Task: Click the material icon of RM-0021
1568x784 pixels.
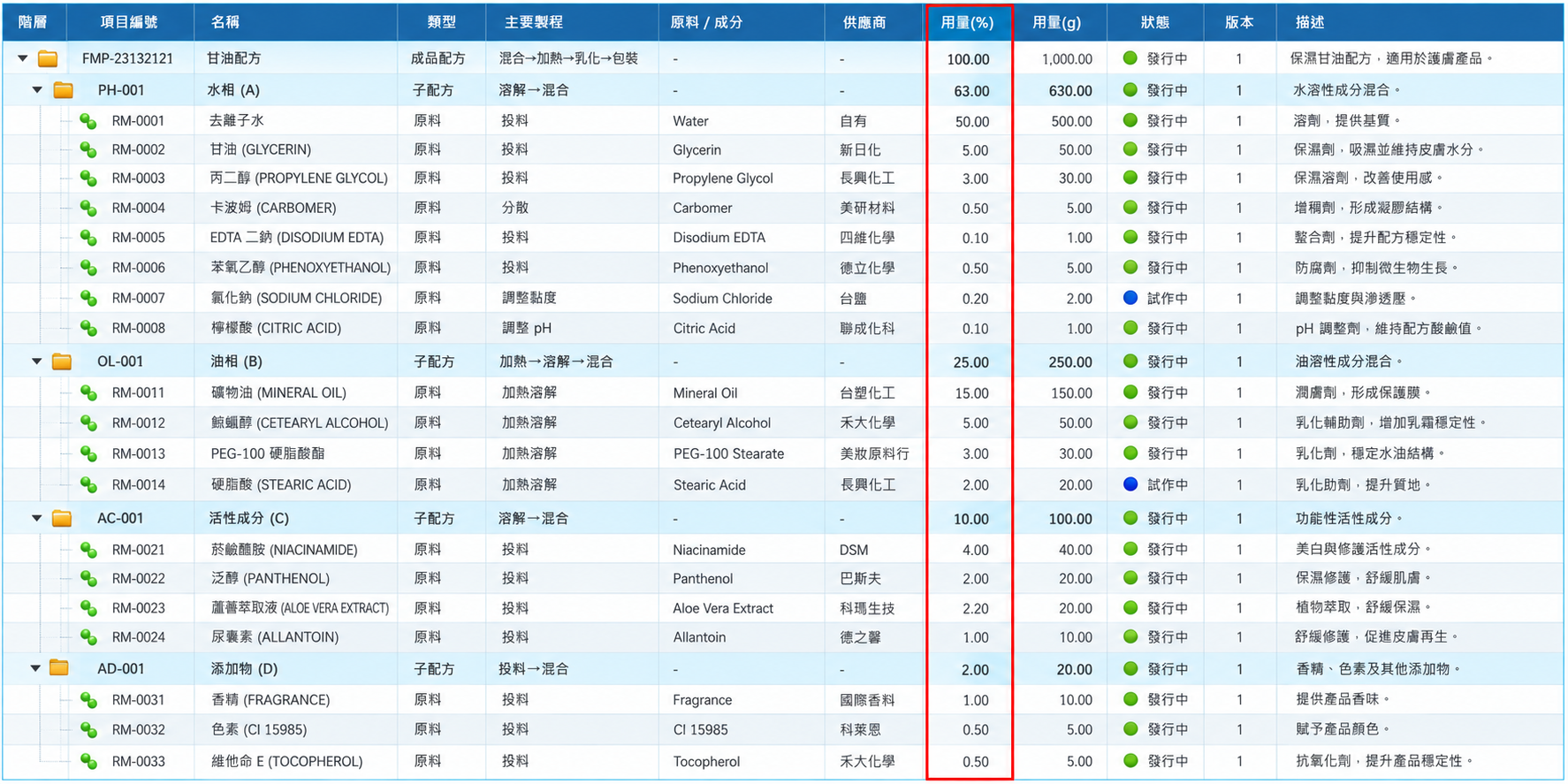Action: click(88, 550)
